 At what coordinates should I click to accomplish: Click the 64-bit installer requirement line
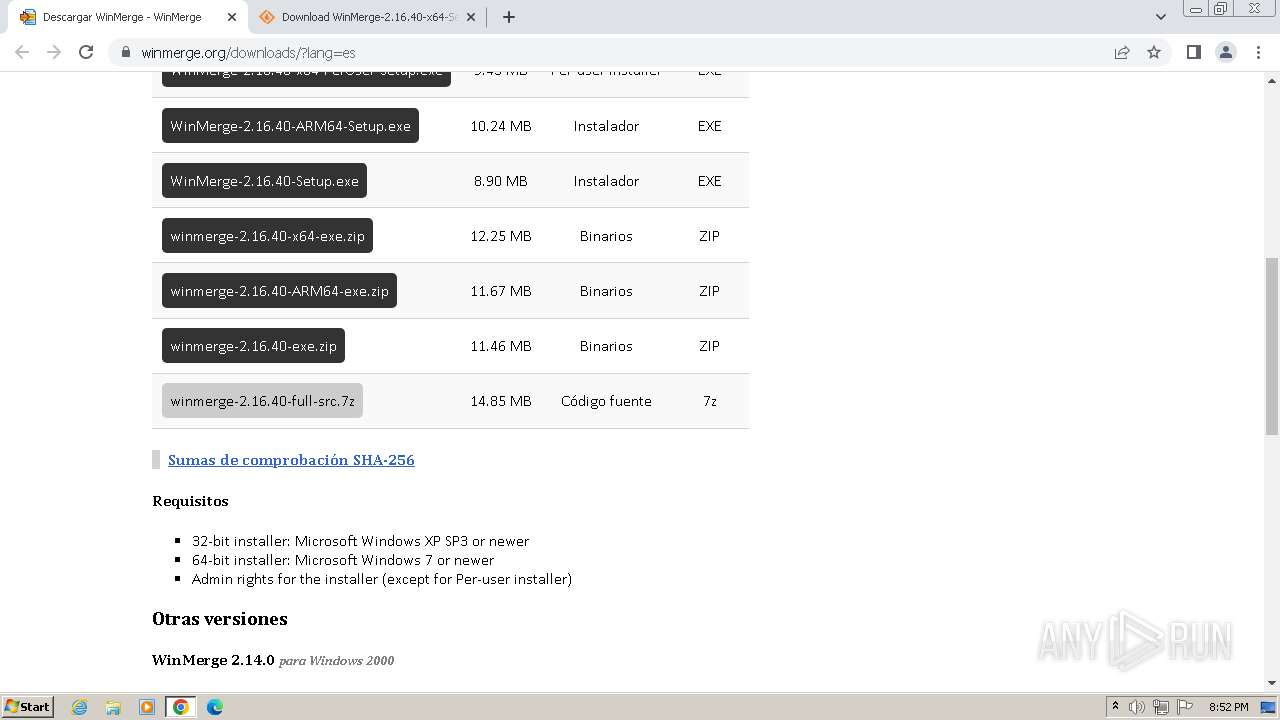coord(343,560)
